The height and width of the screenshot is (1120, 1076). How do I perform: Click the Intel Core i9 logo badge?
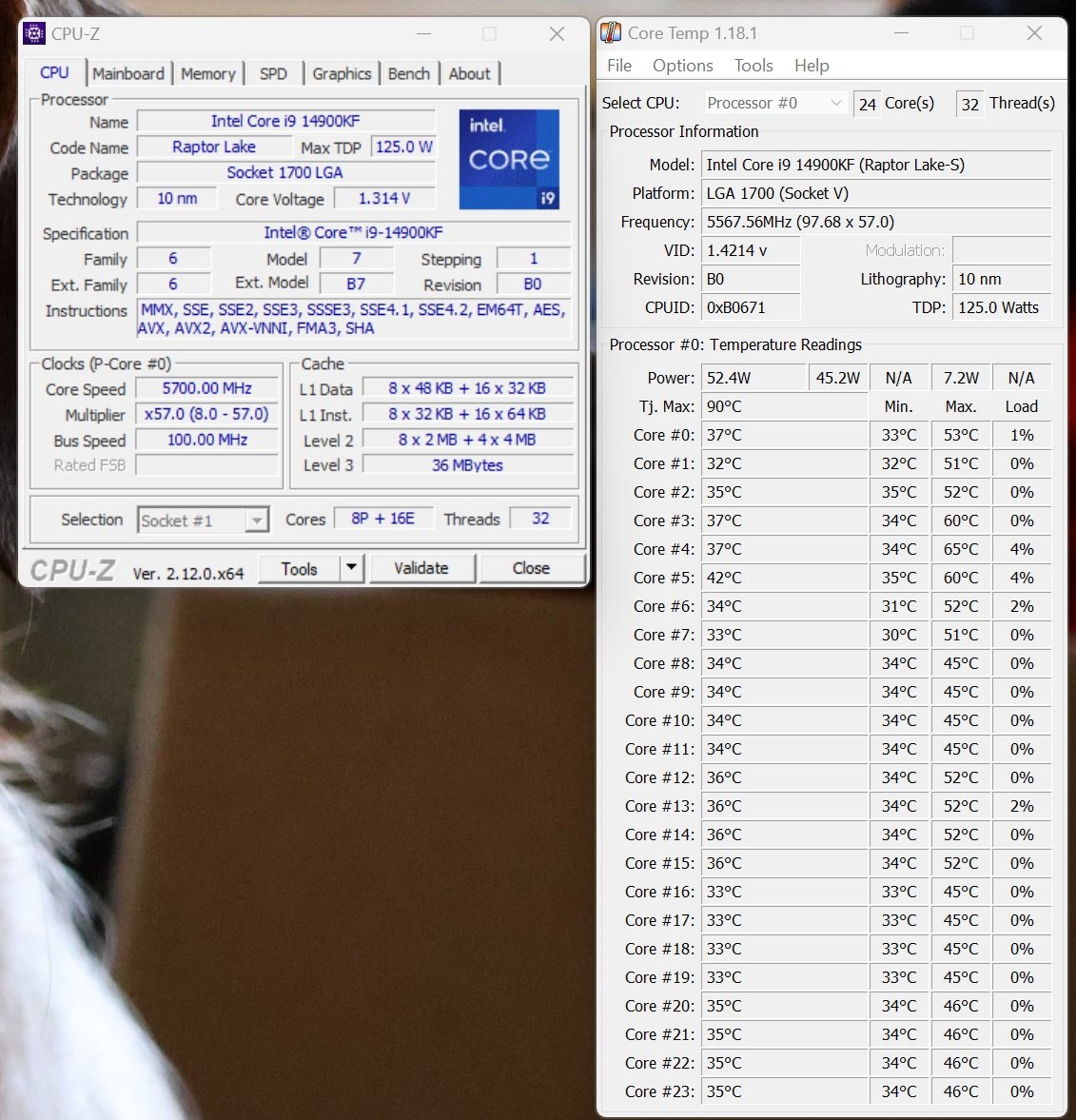click(x=509, y=159)
